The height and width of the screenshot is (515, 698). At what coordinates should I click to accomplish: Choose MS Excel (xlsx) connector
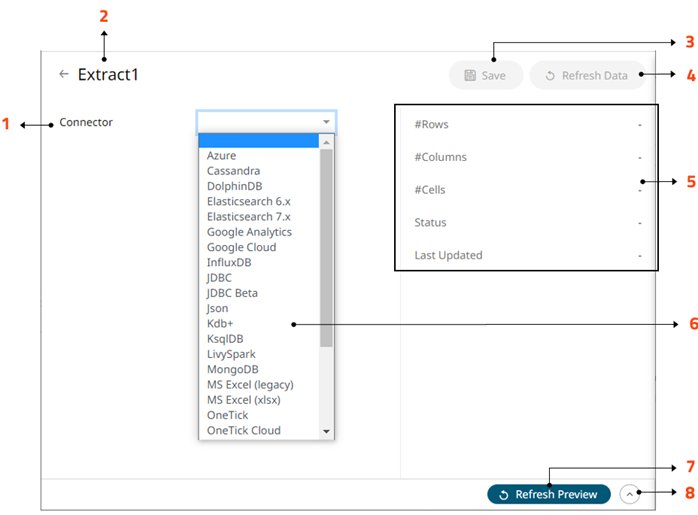point(243,400)
